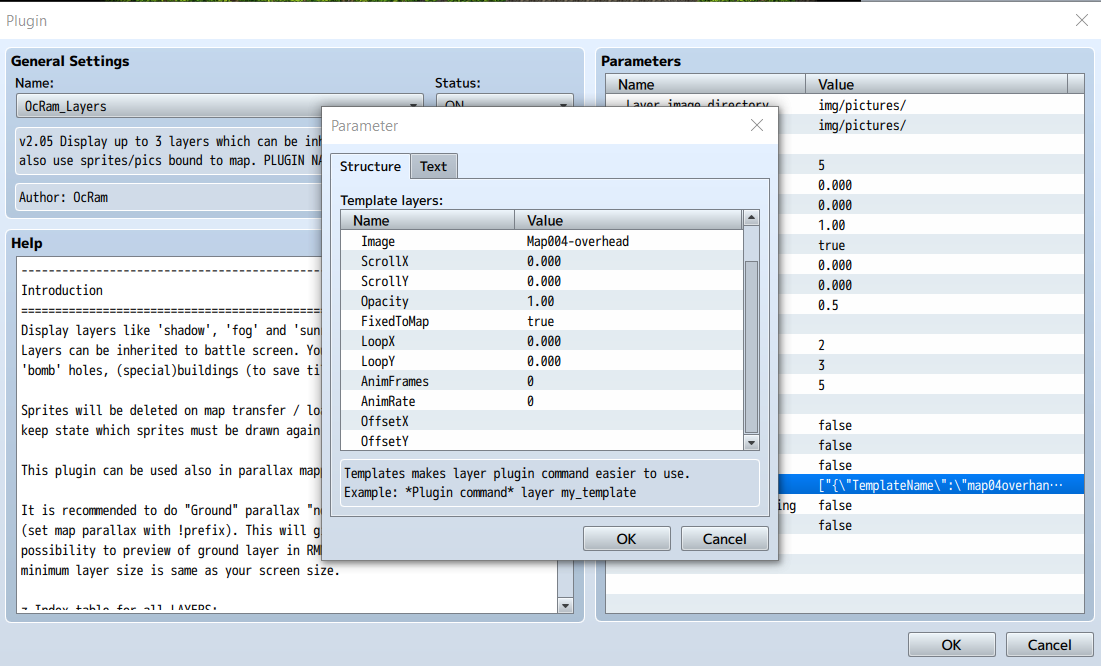Screen dimensions: 1101x666
Task: Select the ScrollX parameter row
Action: point(541,261)
